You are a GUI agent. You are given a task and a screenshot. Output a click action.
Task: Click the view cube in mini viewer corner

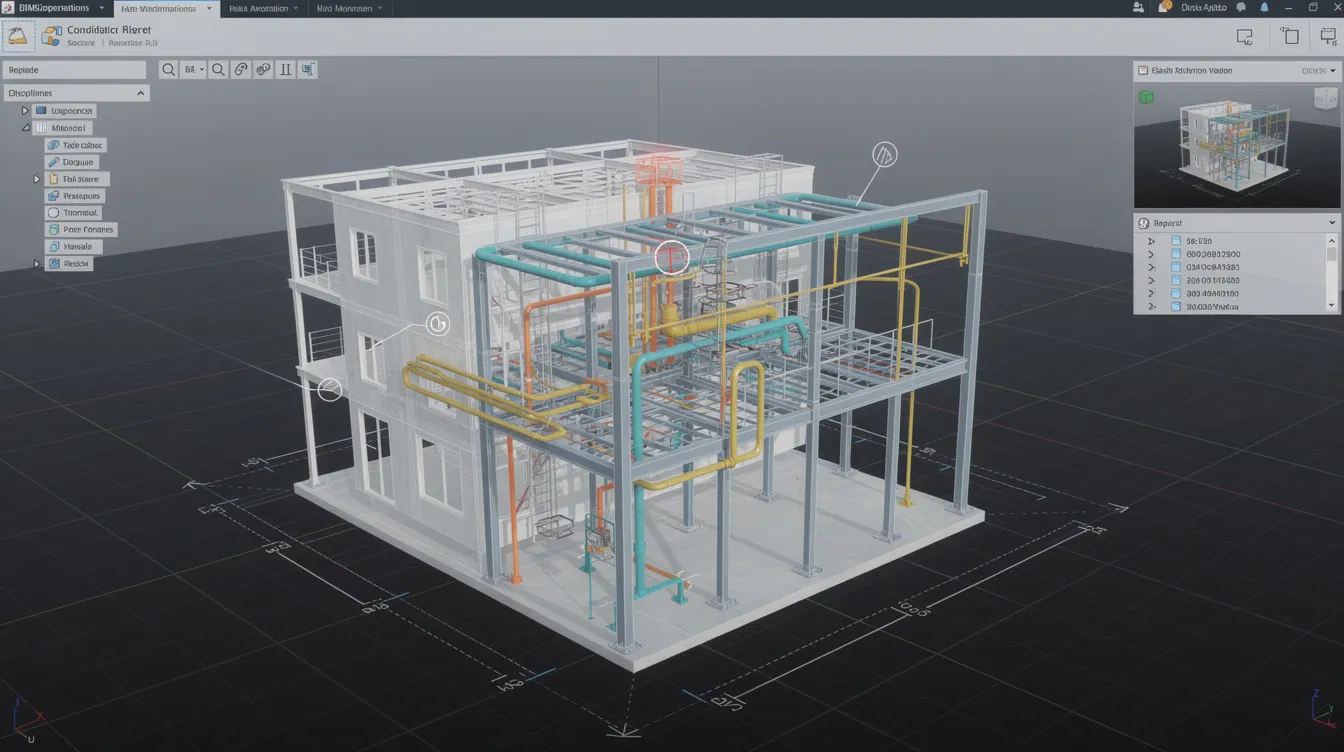click(1325, 98)
